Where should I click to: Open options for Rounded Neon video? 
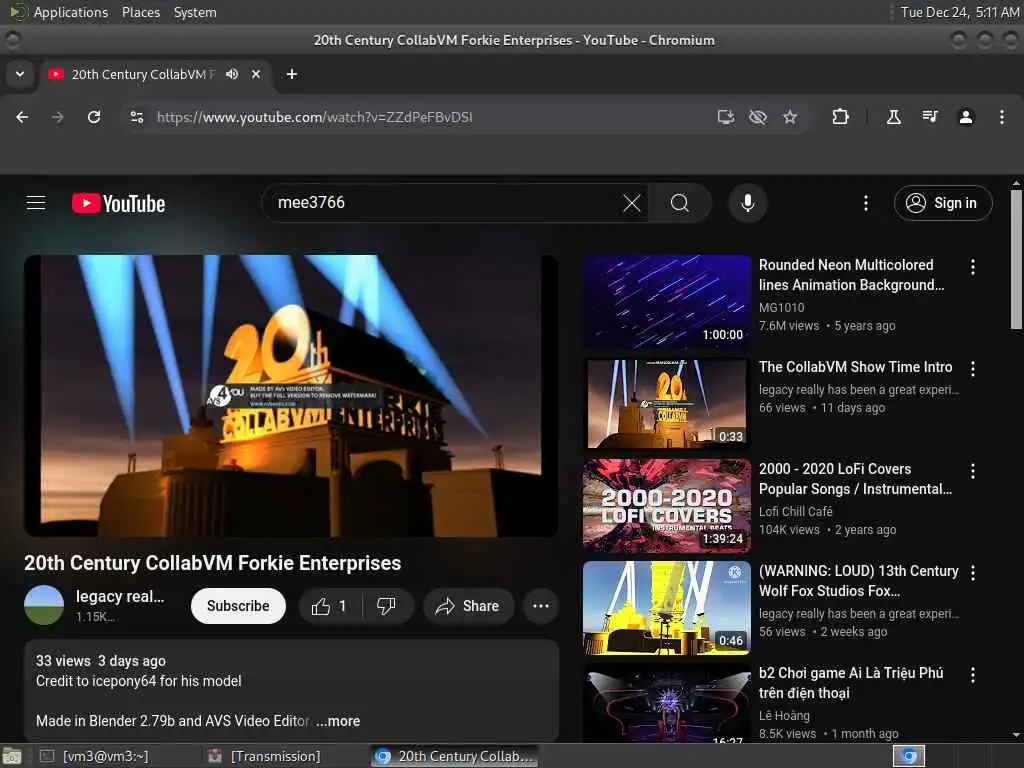click(x=973, y=266)
